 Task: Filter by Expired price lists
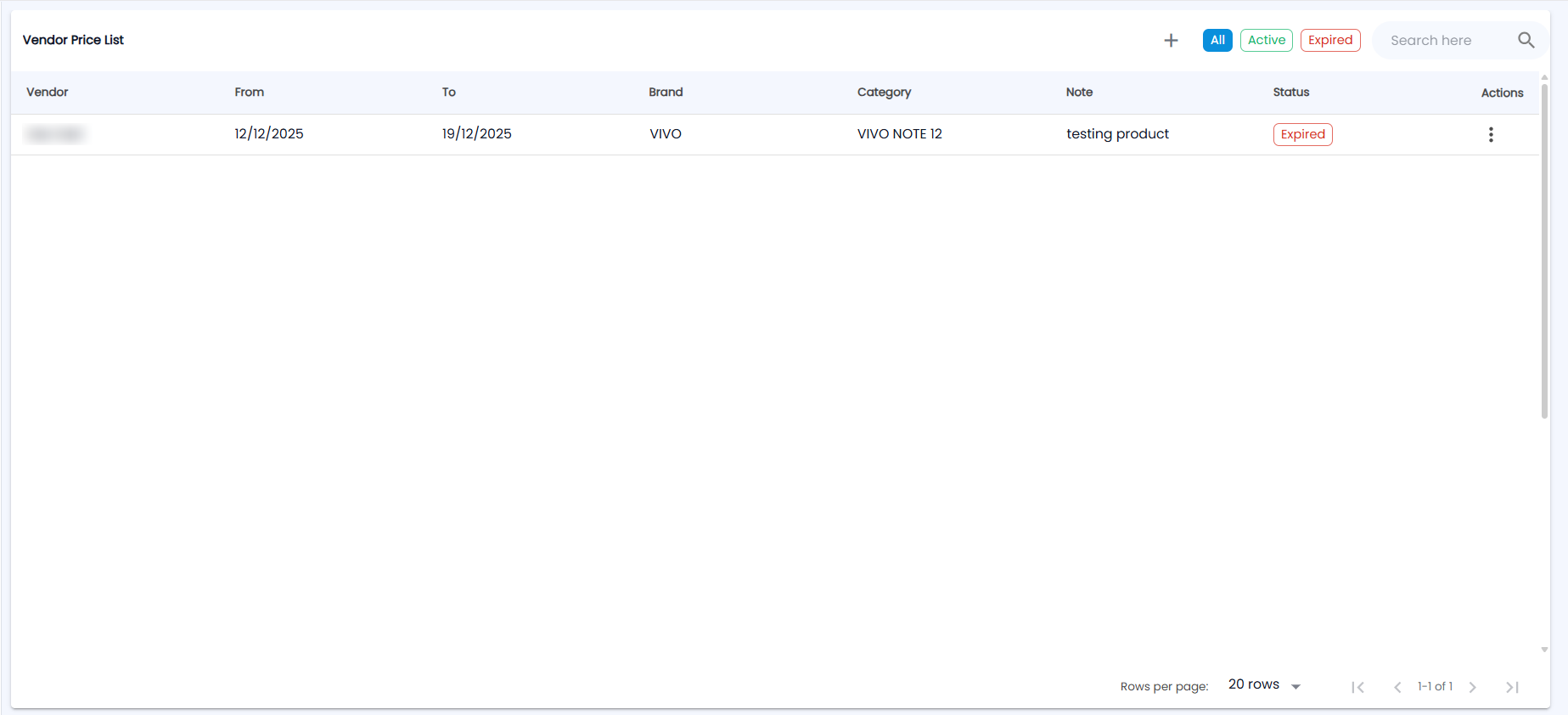tap(1330, 40)
